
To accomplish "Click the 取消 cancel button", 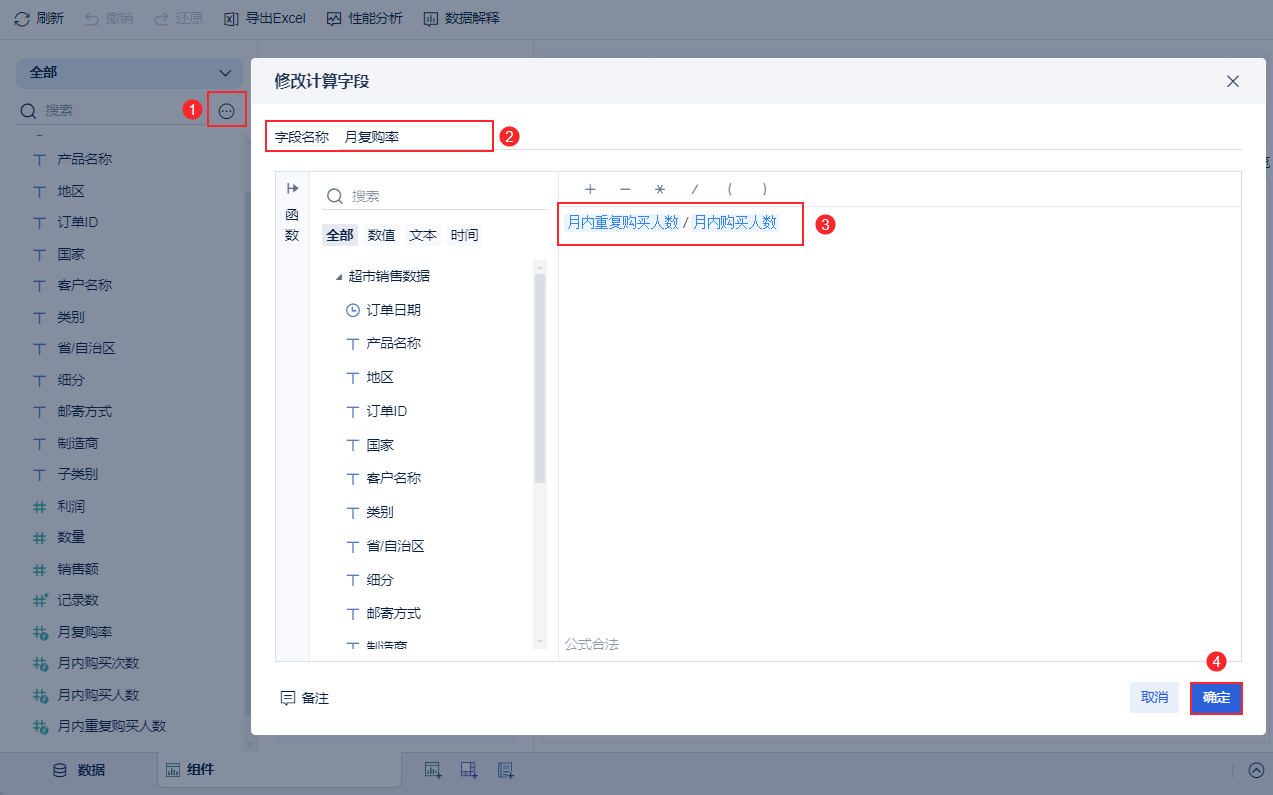I will [x=1154, y=698].
